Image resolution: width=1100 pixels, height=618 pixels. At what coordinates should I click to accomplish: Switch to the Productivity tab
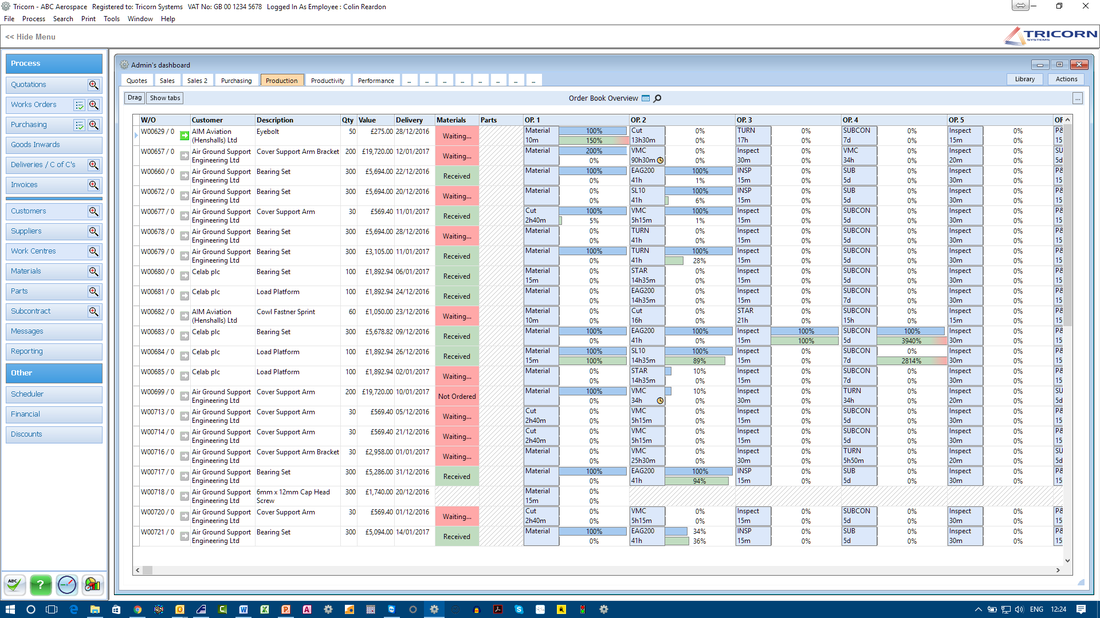328,81
